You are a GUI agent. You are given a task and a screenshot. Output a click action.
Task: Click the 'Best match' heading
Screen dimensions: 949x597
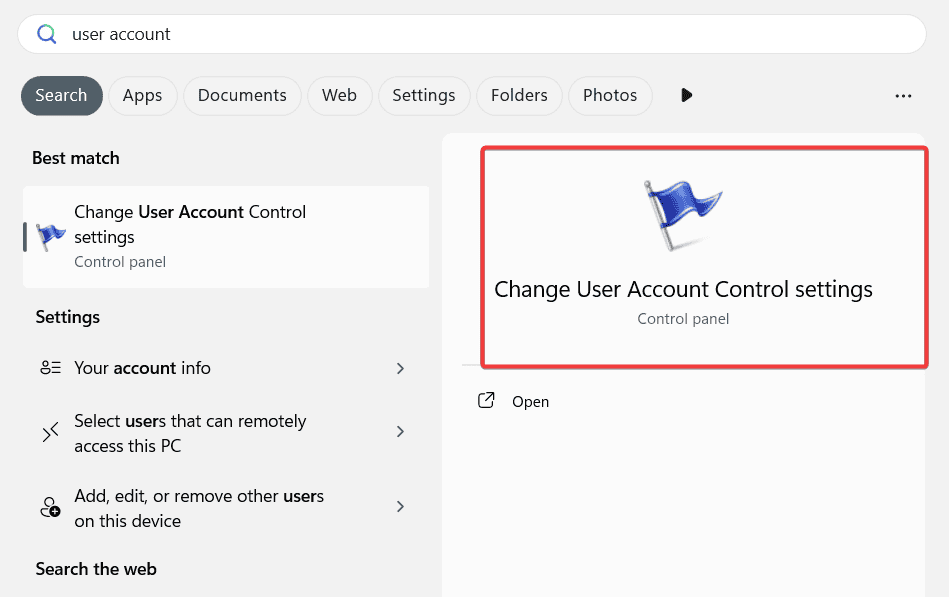click(x=76, y=158)
